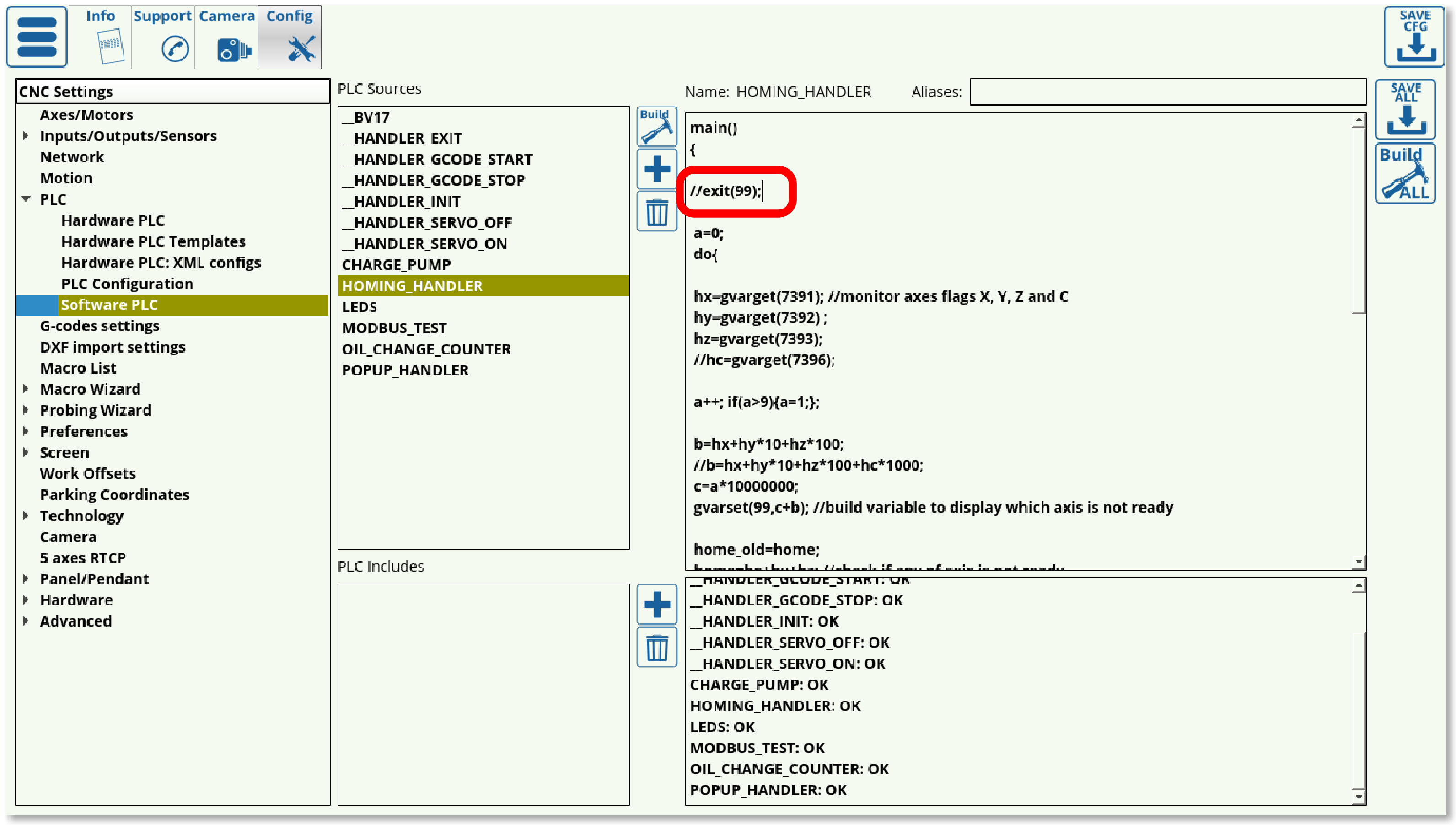Click the code editor scroll down arrow
Image resolution: width=1456 pixels, height=825 pixels.
tap(1358, 562)
